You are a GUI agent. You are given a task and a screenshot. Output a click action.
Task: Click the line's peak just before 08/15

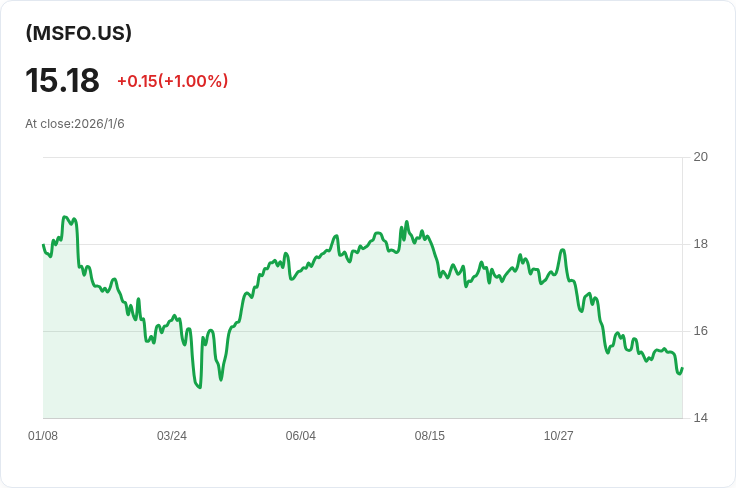(406, 222)
